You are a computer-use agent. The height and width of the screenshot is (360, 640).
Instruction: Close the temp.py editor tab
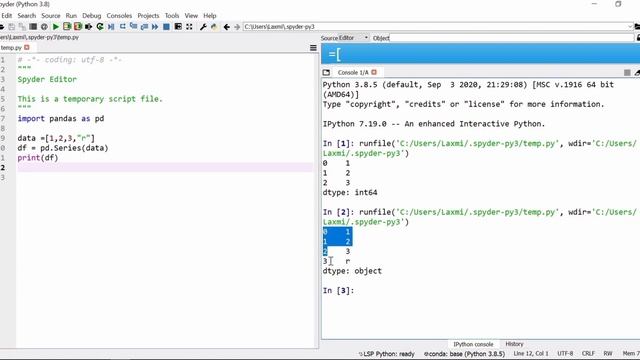point(27,47)
